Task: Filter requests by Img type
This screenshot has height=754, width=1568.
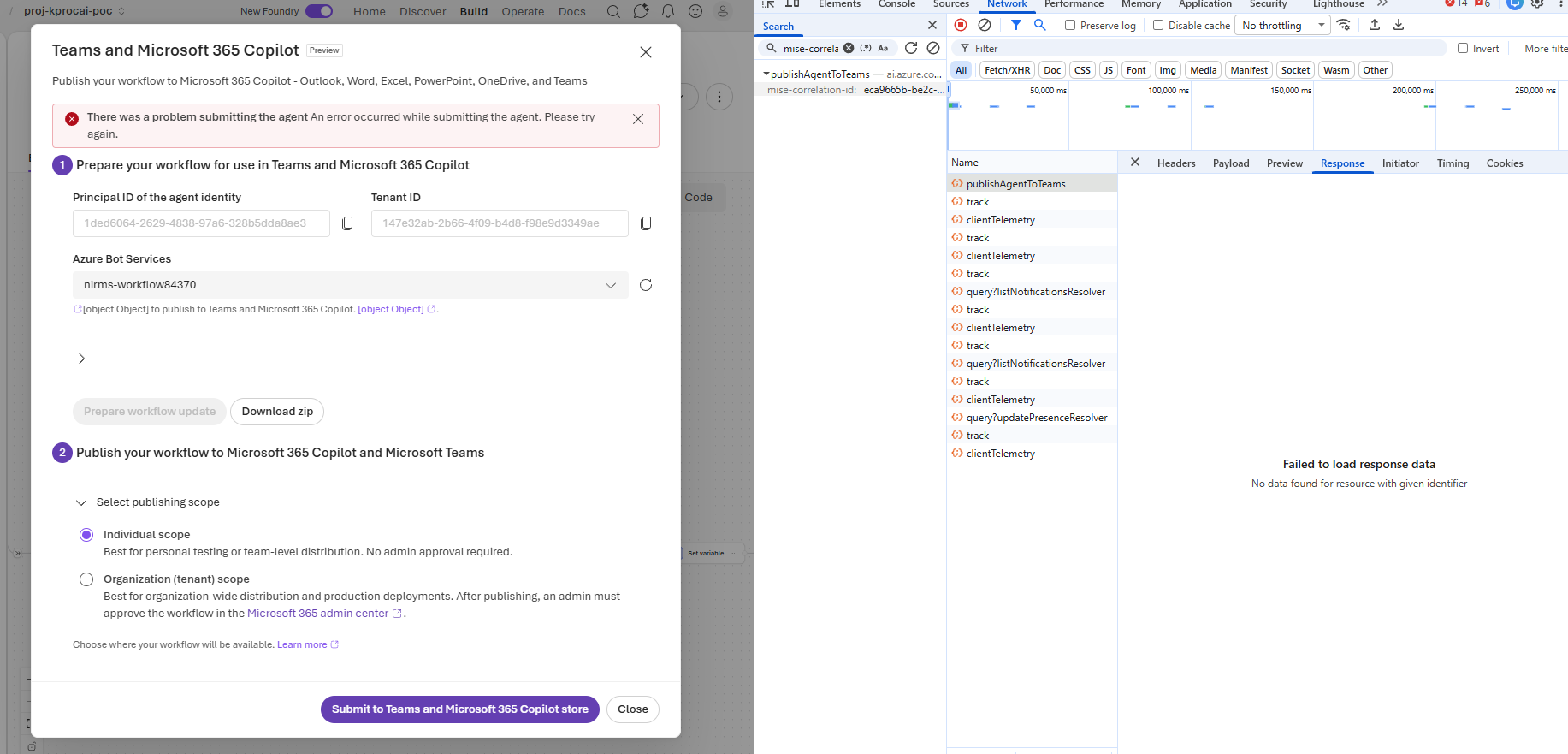Action: (1168, 70)
